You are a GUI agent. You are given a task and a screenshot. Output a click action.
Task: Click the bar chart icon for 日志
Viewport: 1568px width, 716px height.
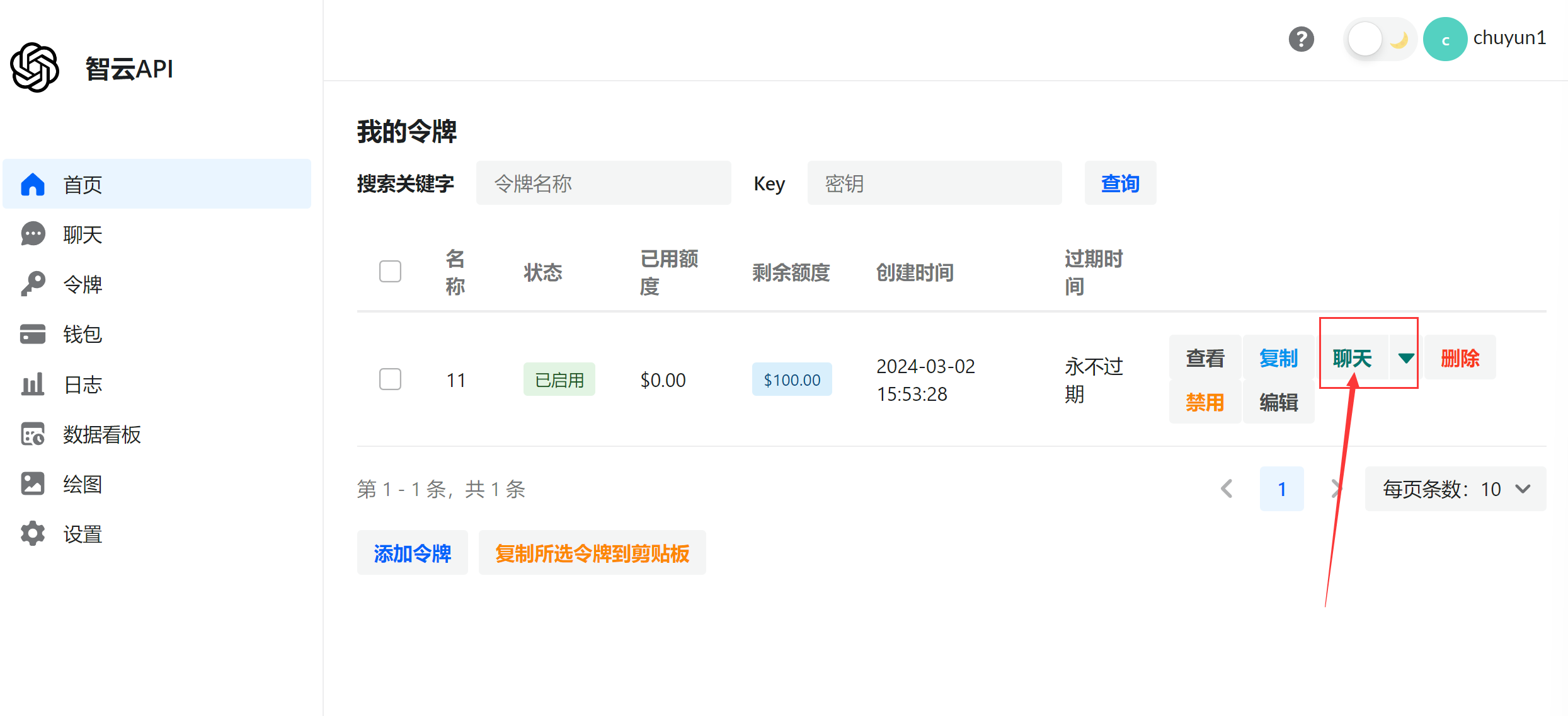[x=33, y=384]
